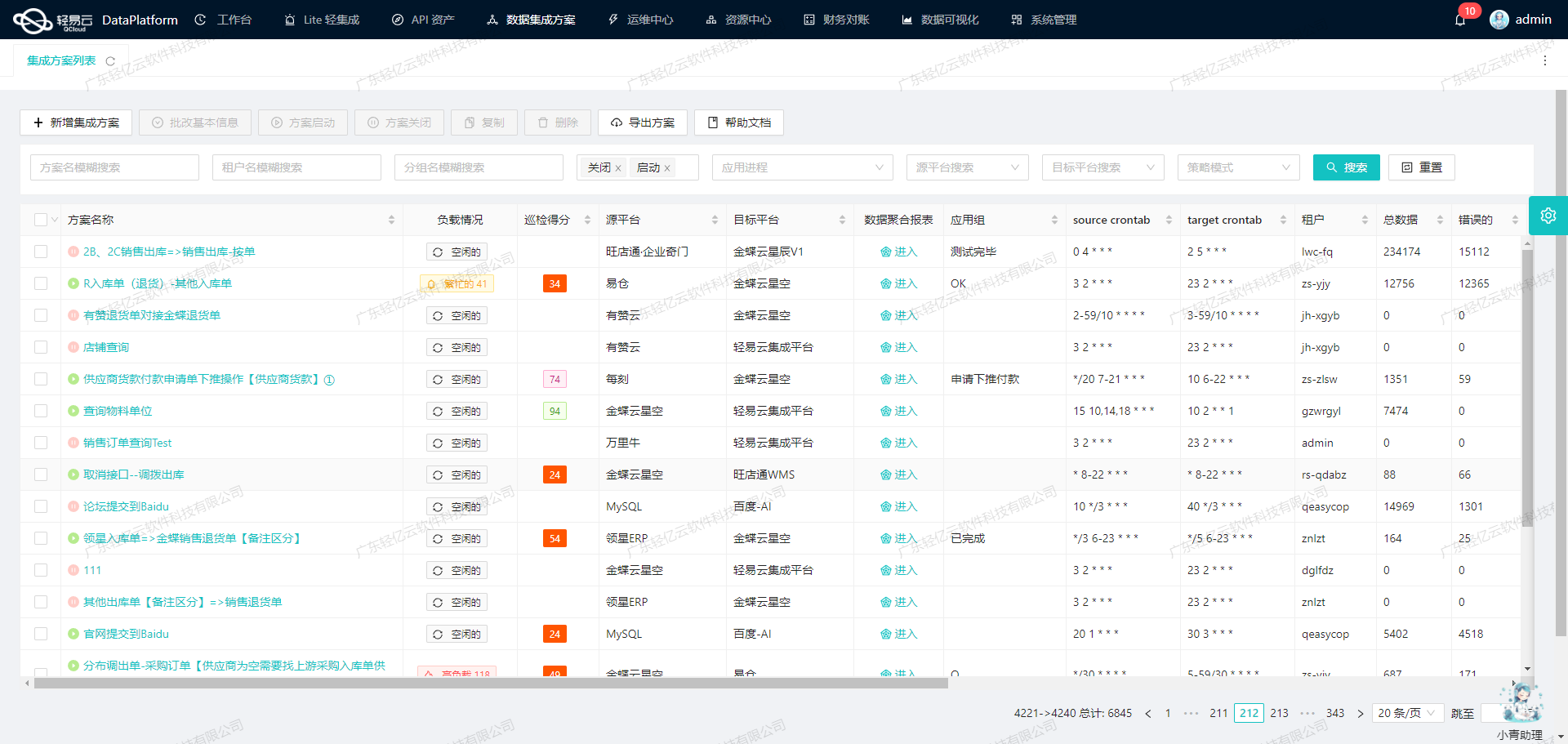Check the 查询物料单位 row checkbox

click(41, 411)
